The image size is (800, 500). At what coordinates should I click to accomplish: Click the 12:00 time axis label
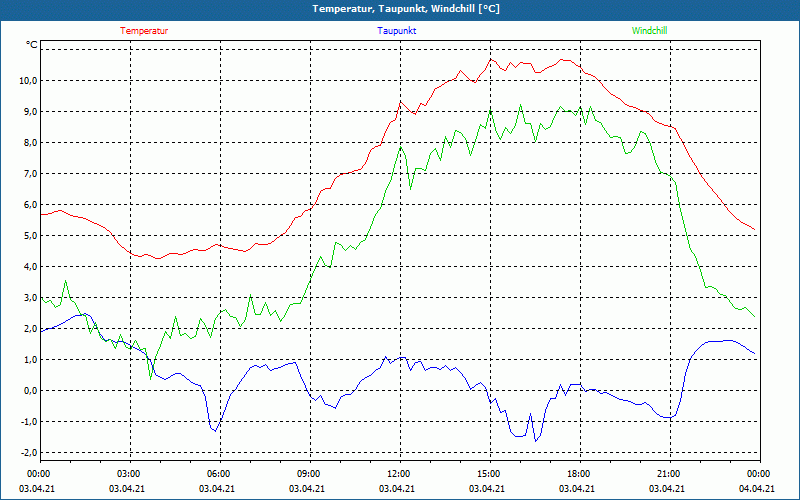pos(400,474)
